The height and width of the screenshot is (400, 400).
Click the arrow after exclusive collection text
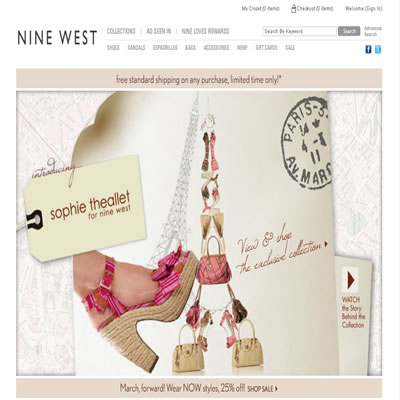[x=326, y=244]
